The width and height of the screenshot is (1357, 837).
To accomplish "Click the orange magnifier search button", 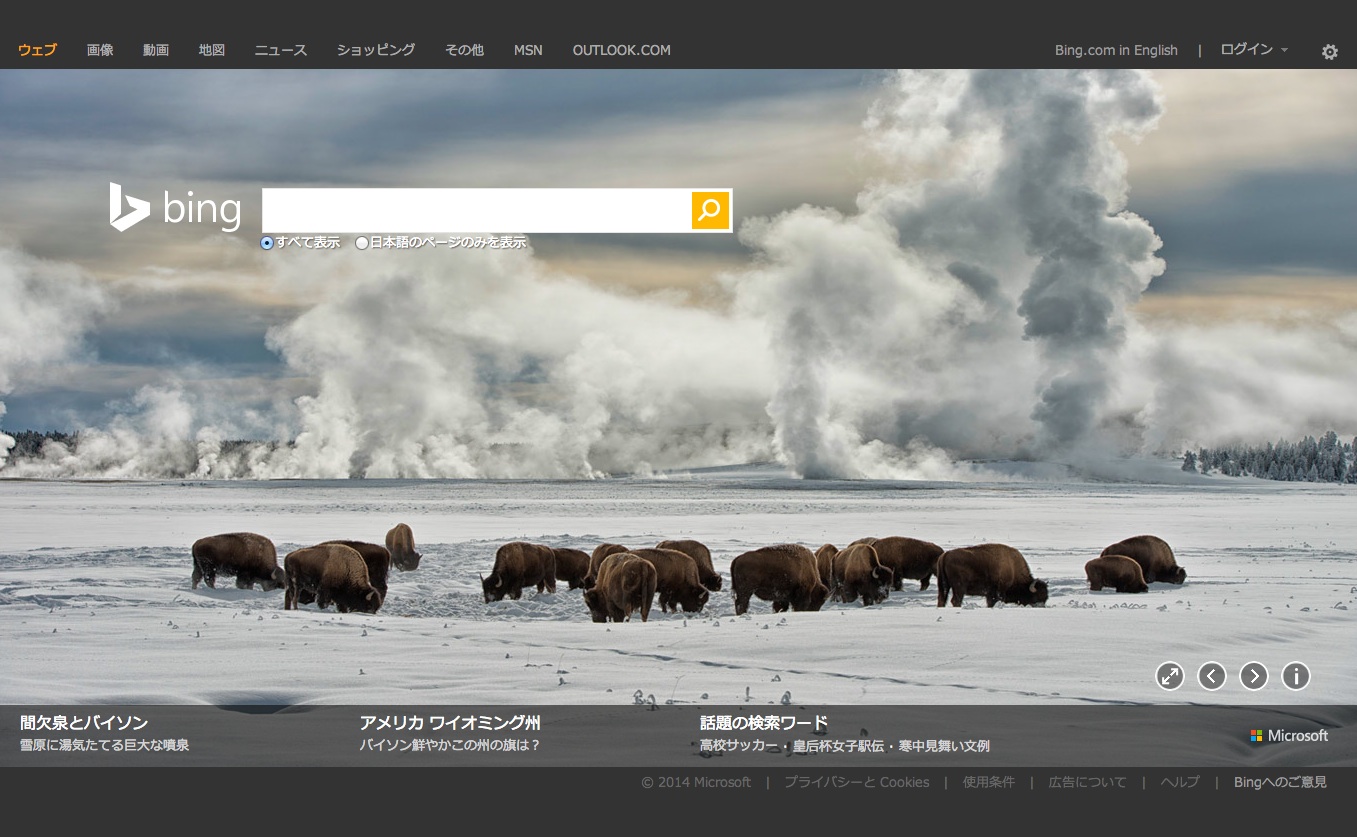I will [x=710, y=210].
